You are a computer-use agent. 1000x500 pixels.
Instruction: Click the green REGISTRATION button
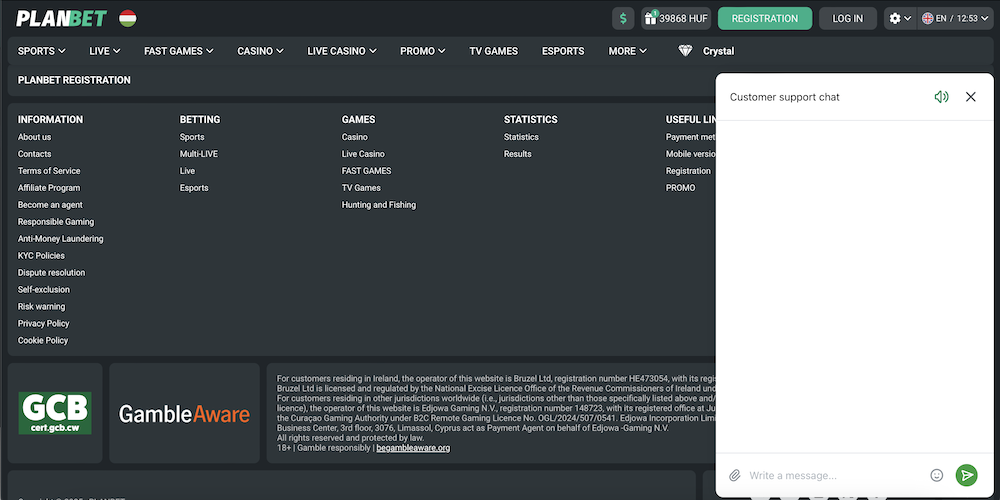pyautogui.click(x=765, y=18)
